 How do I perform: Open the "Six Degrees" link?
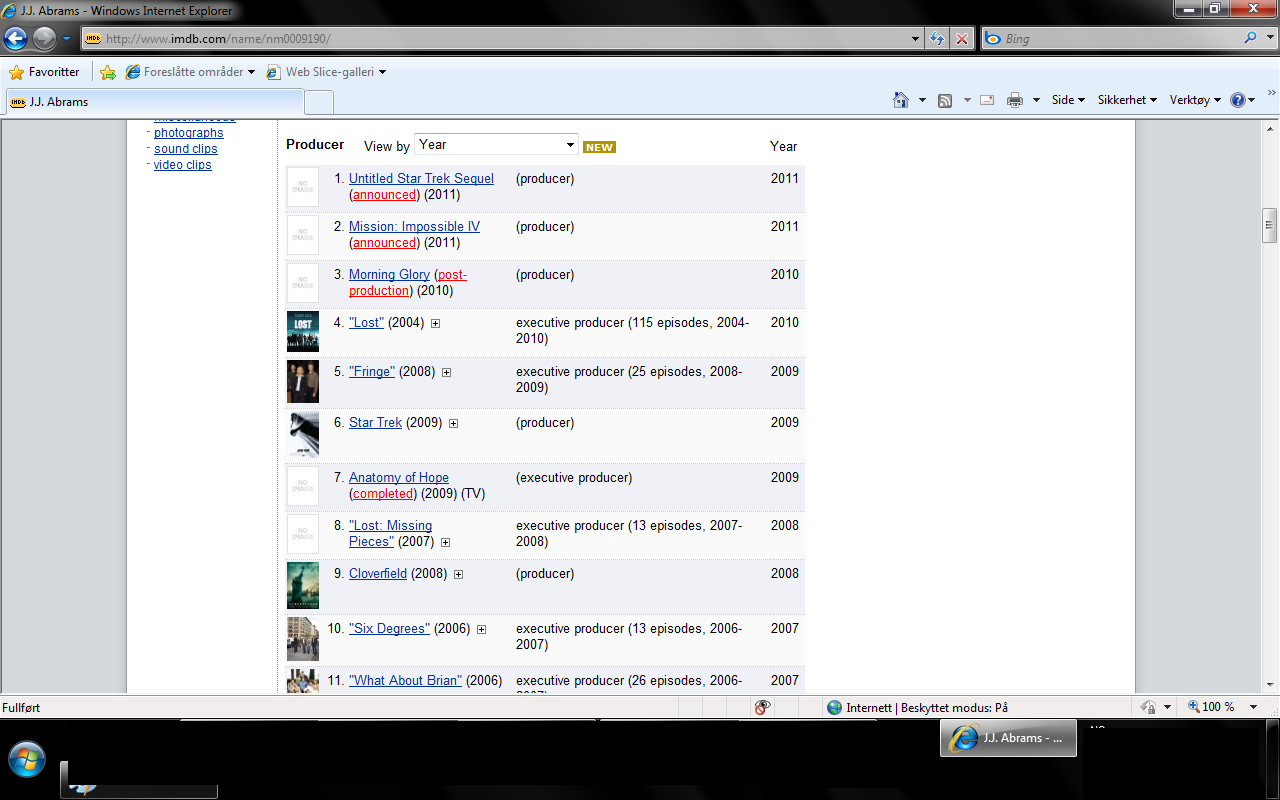[x=389, y=629]
